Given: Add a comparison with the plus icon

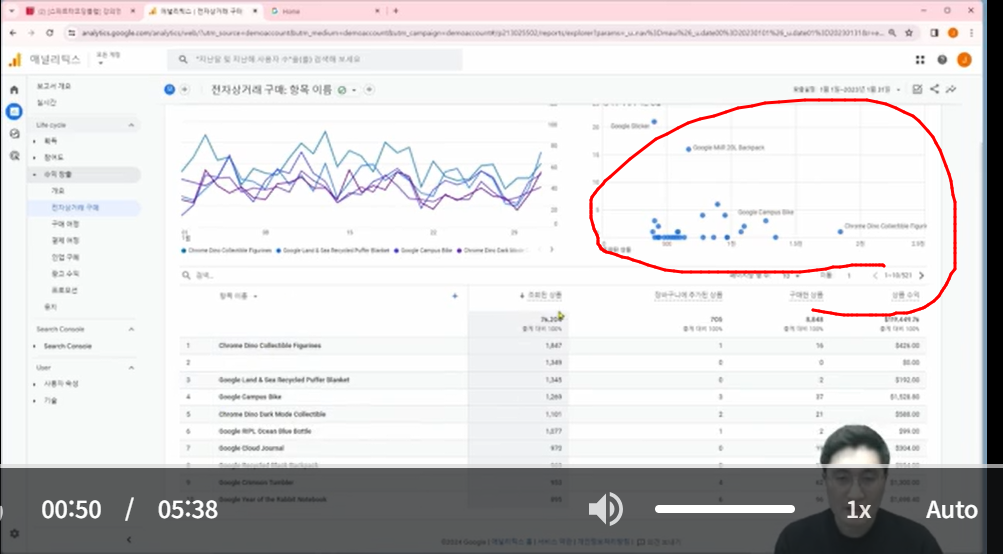Looking at the screenshot, I should click(185, 90).
